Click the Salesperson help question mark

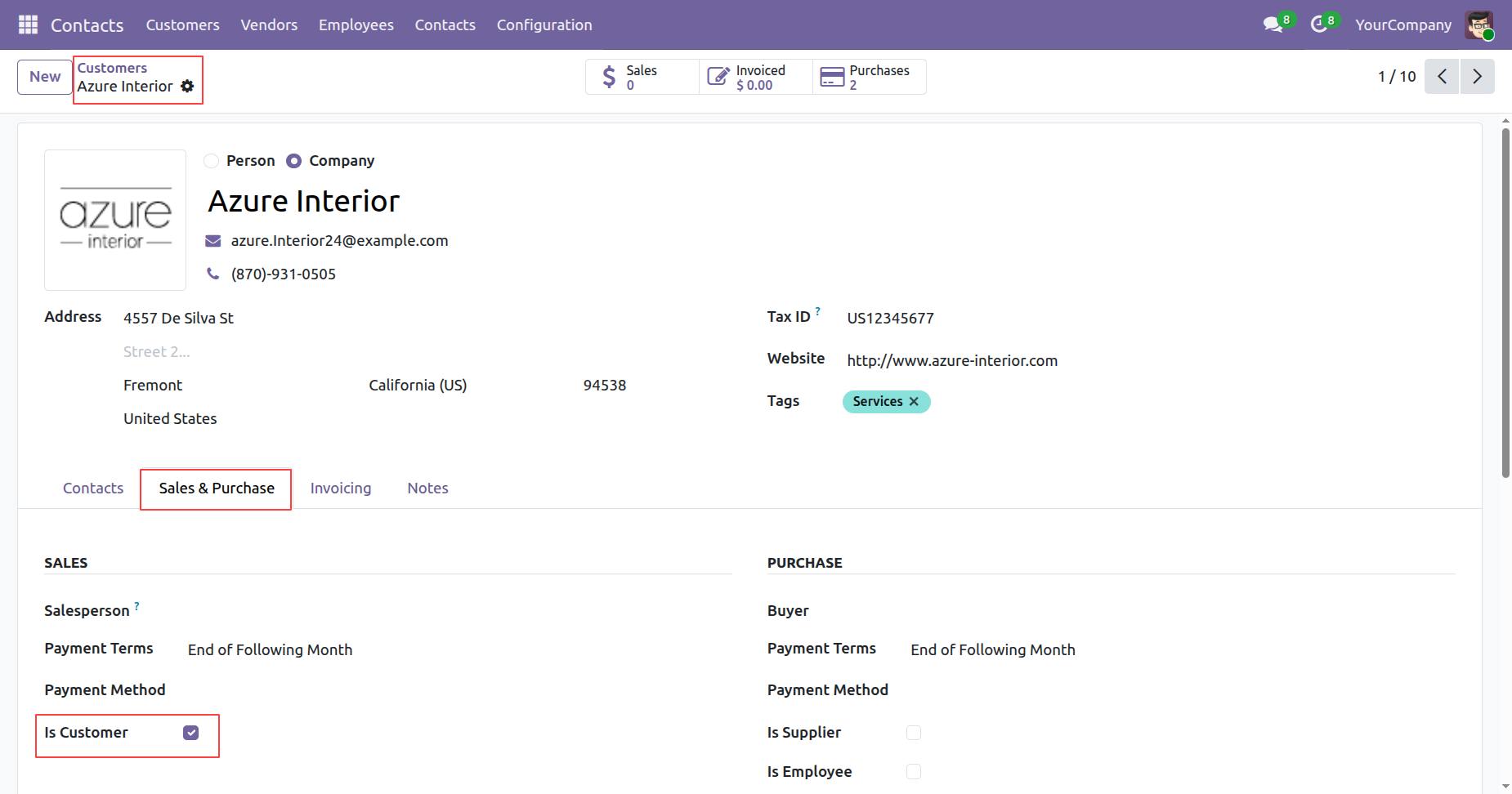(136, 605)
